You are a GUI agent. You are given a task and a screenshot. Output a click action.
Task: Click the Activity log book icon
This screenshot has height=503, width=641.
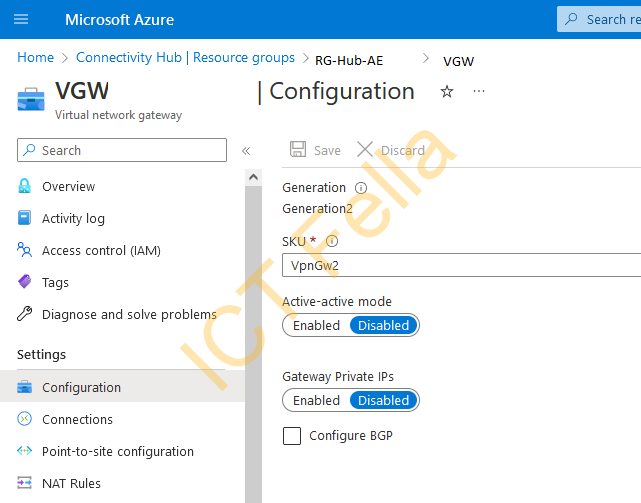[x=25, y=218]
